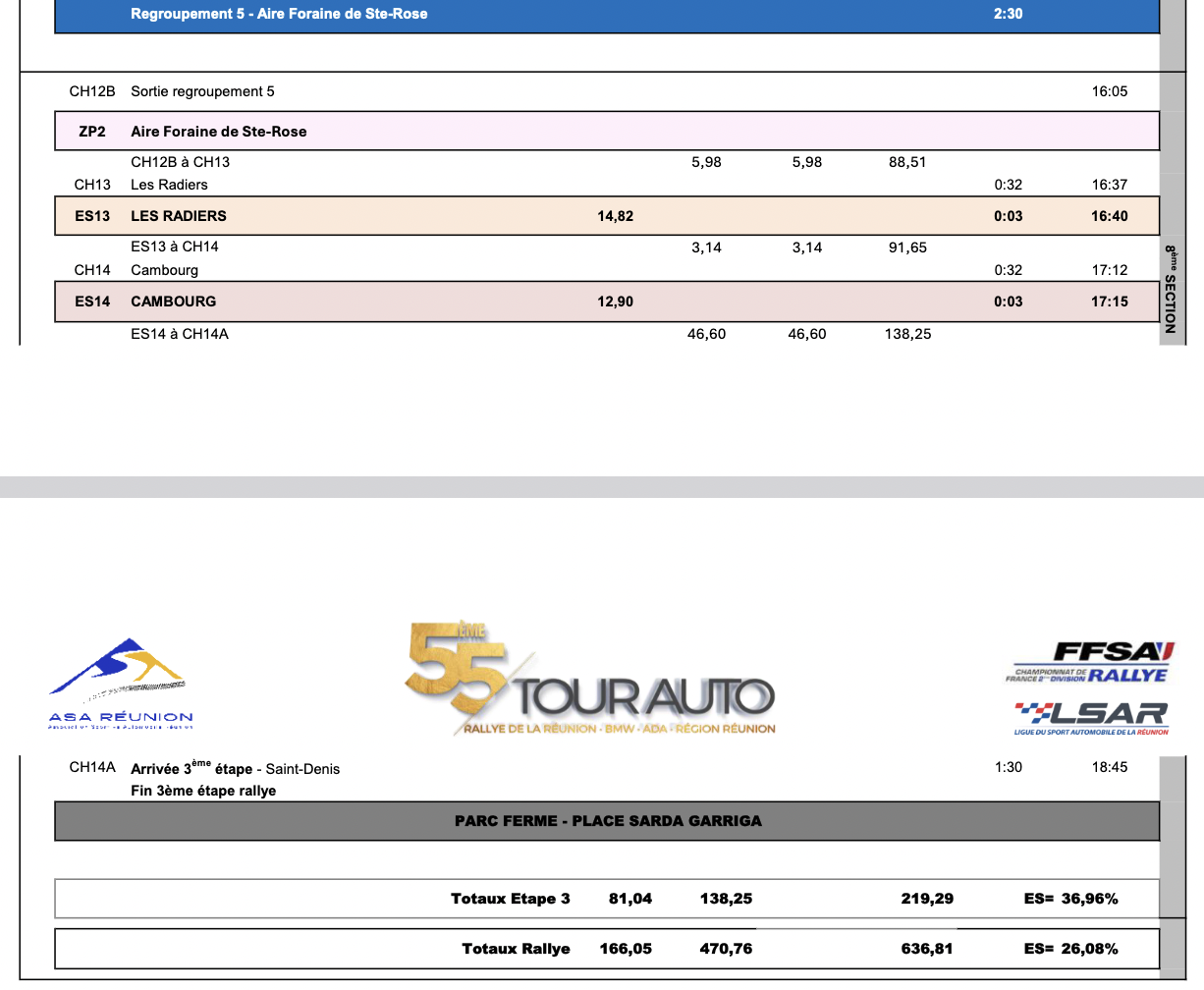
Task: Click the ES13 Les Radiers stage row
Action: pyautogui.click(x=606, y=216)
